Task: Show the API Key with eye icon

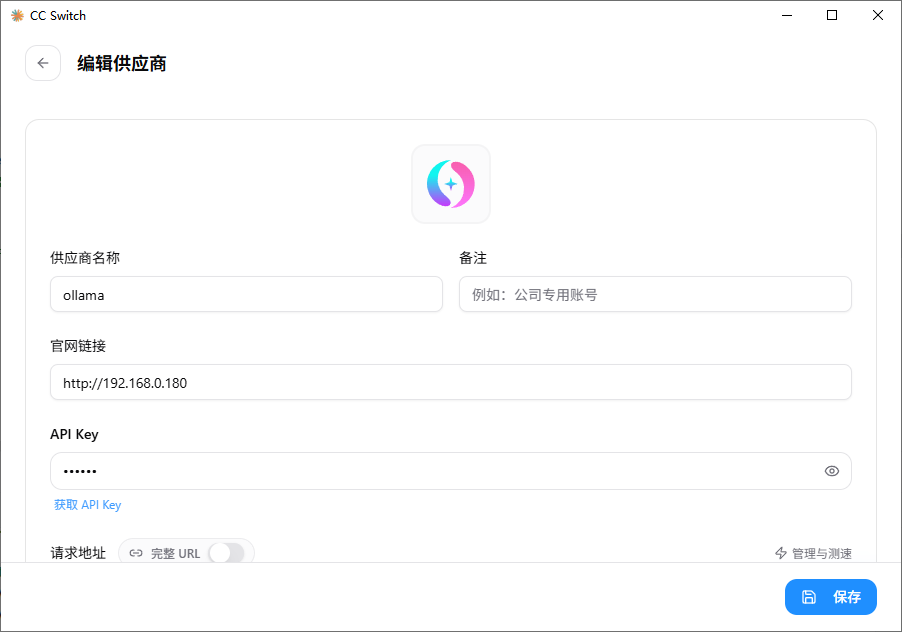Action: pos(831,471)
